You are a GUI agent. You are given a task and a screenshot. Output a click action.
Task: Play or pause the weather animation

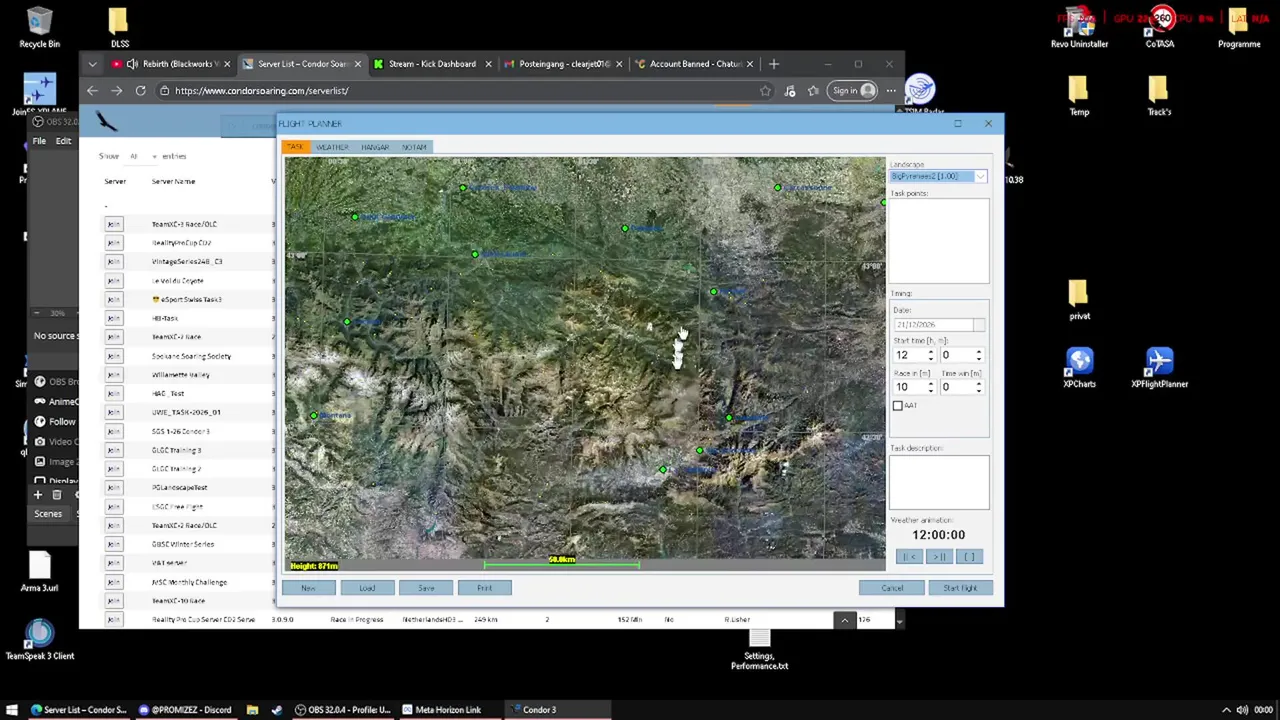click(939, 557)
